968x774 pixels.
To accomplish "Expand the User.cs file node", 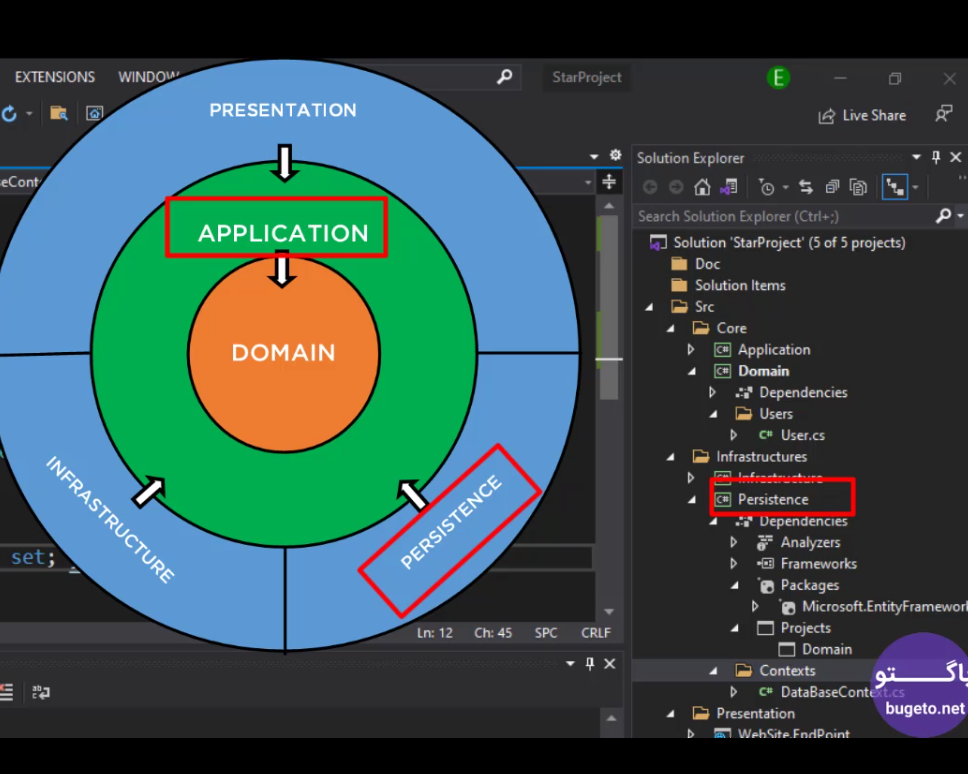I will pos(733,435).
